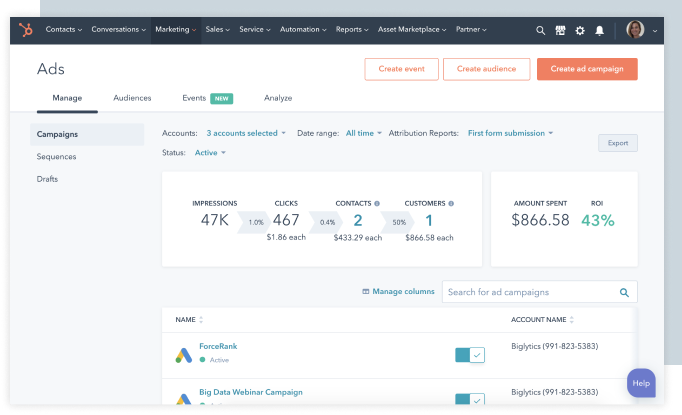The width and height of the screenshot is (682, 415).
Task: Open the search magnifier in top bar
Action: 540,30
